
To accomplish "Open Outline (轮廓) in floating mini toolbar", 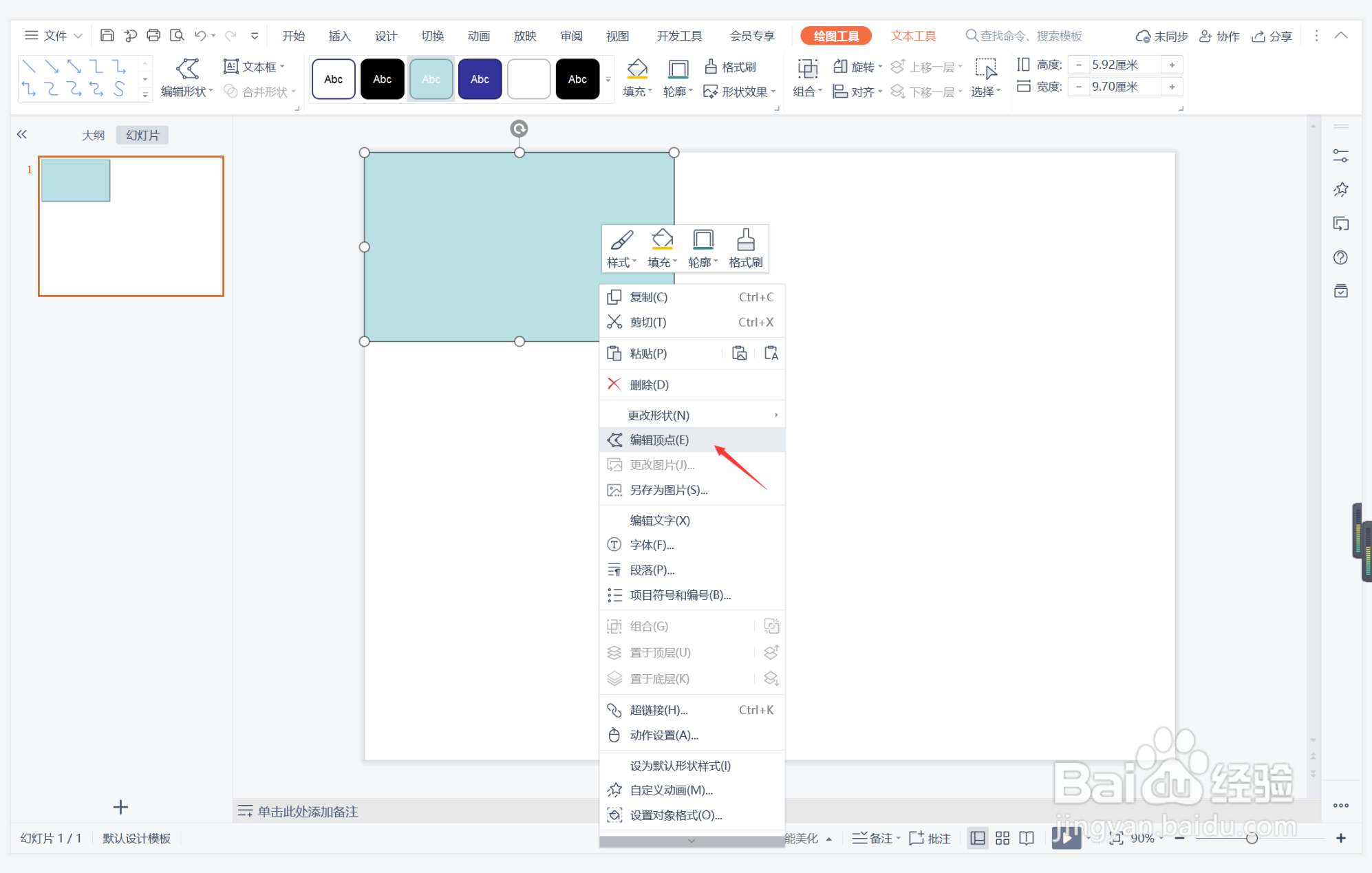I will coord(703,248).
